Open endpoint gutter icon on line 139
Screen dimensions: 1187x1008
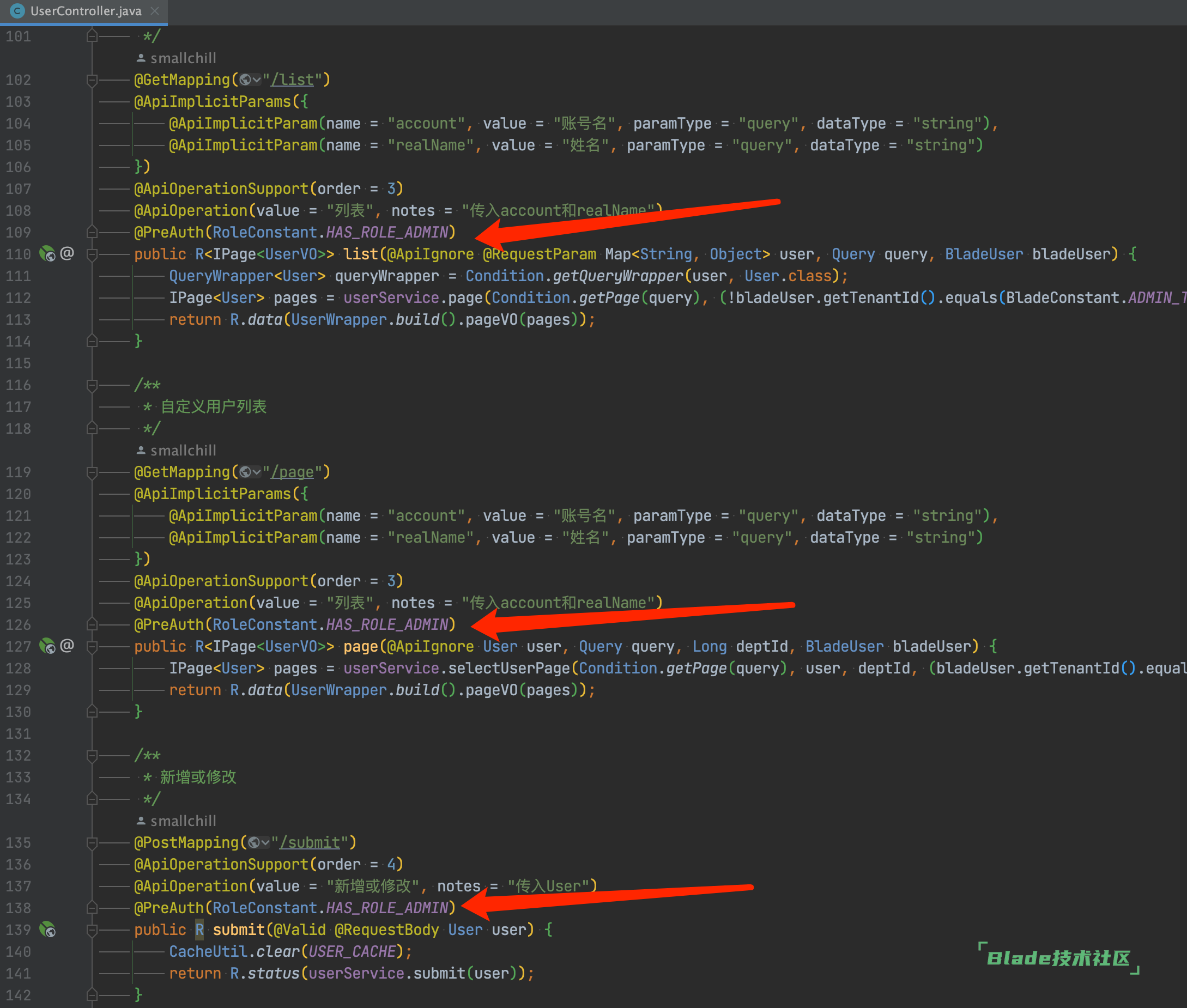[47, 930]
